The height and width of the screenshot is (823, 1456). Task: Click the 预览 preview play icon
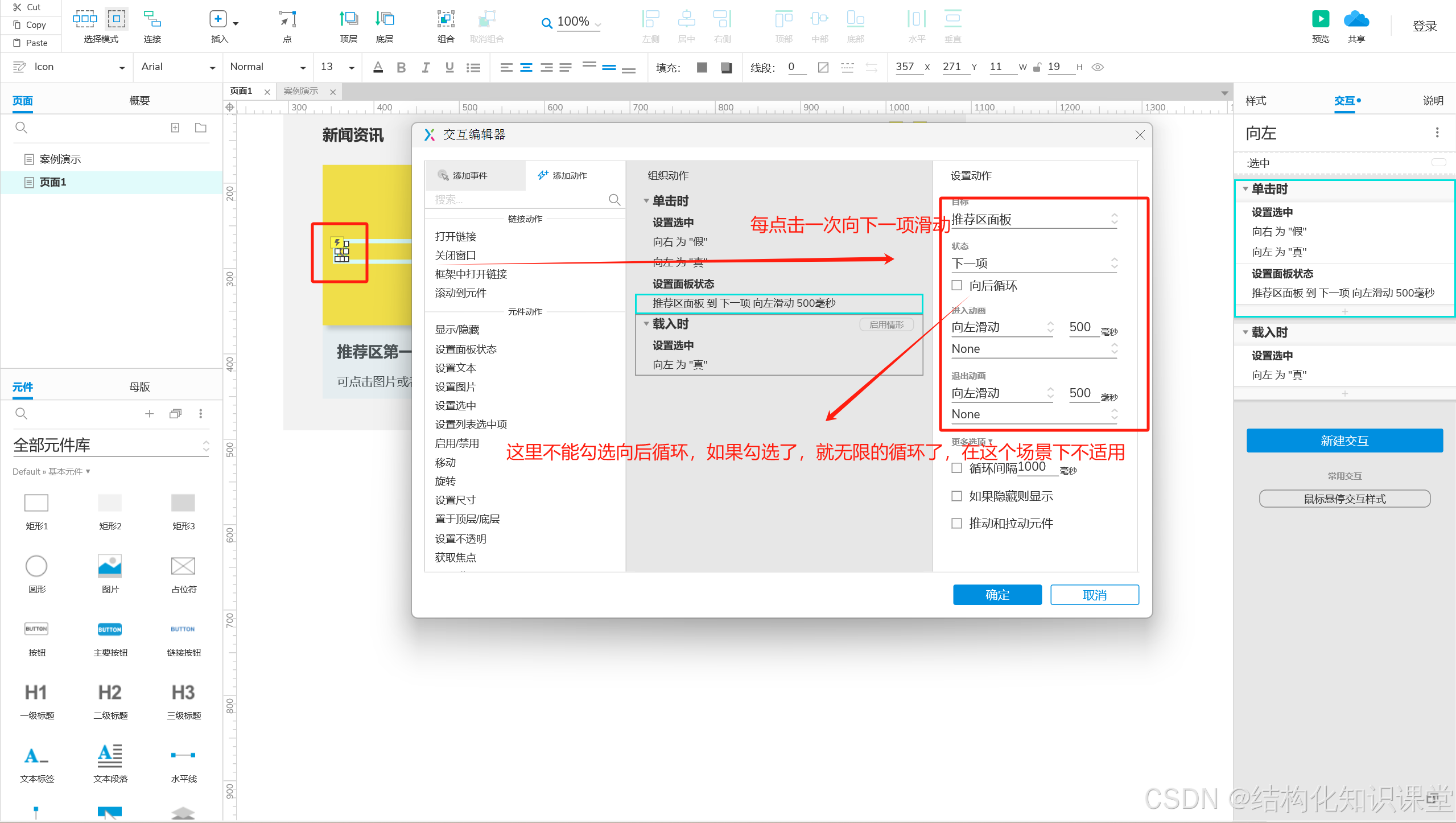coord(1320,19)
